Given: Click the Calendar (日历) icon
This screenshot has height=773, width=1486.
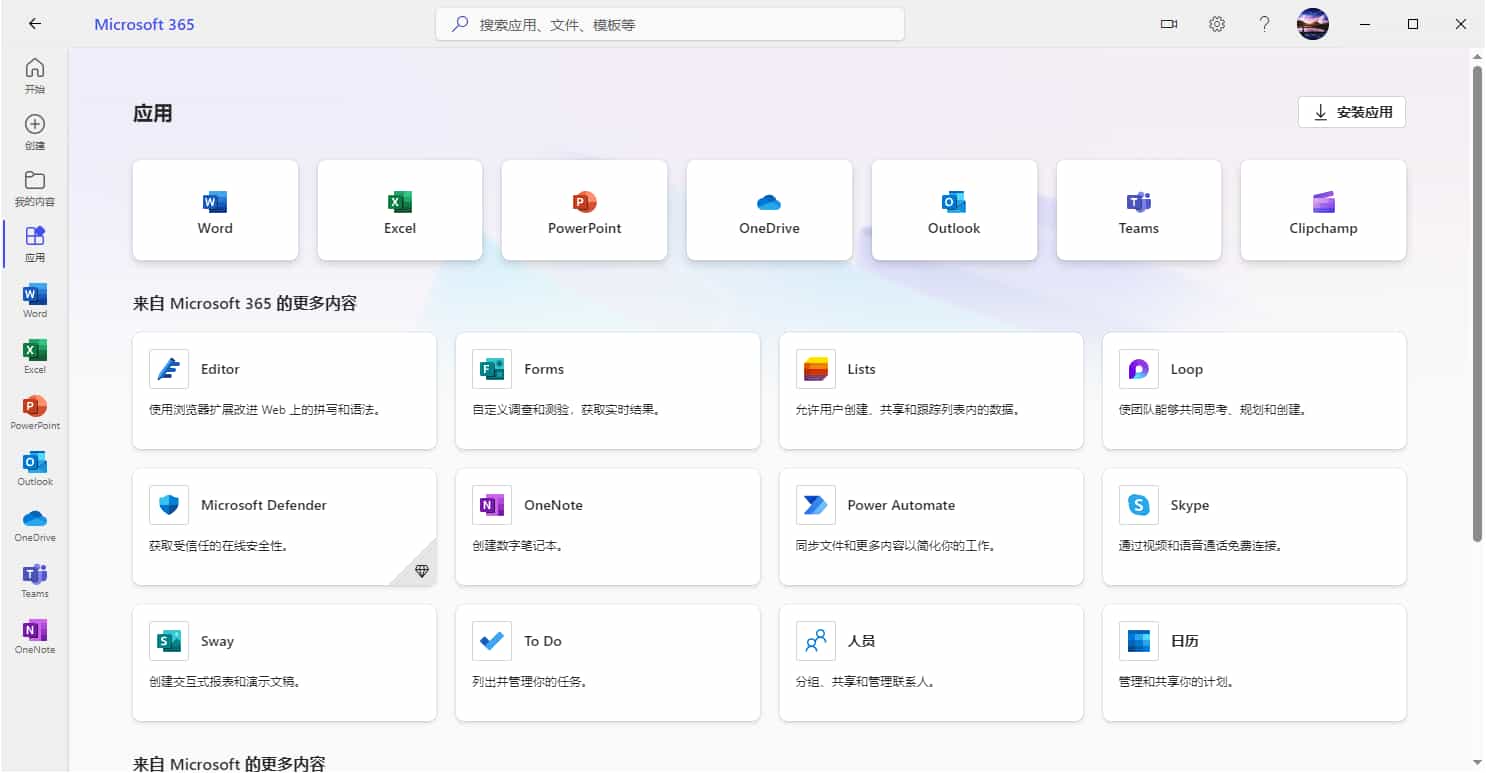Looking at the screenshot, I should point(1139,641).
